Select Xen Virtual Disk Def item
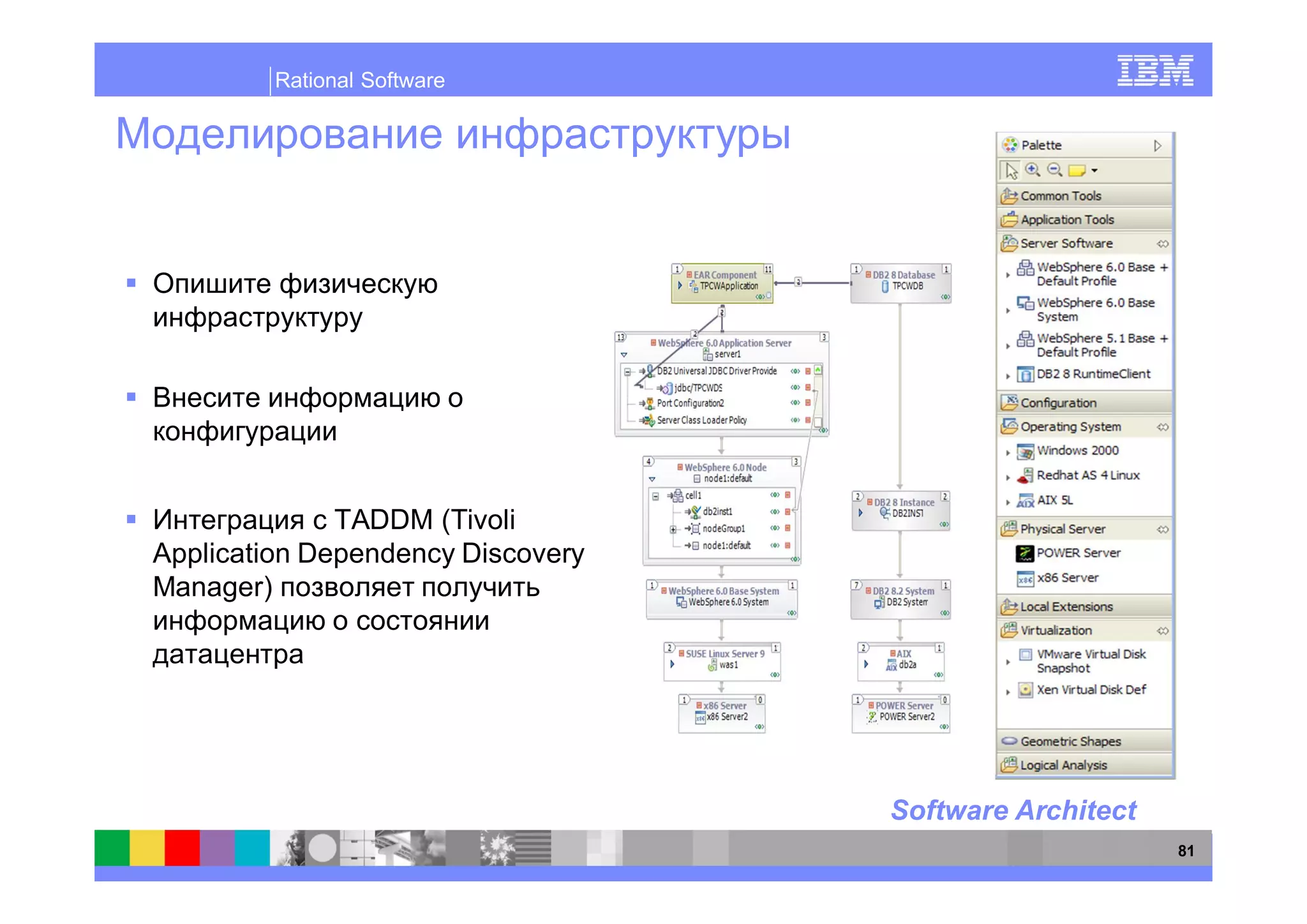 pos(1081,690)
